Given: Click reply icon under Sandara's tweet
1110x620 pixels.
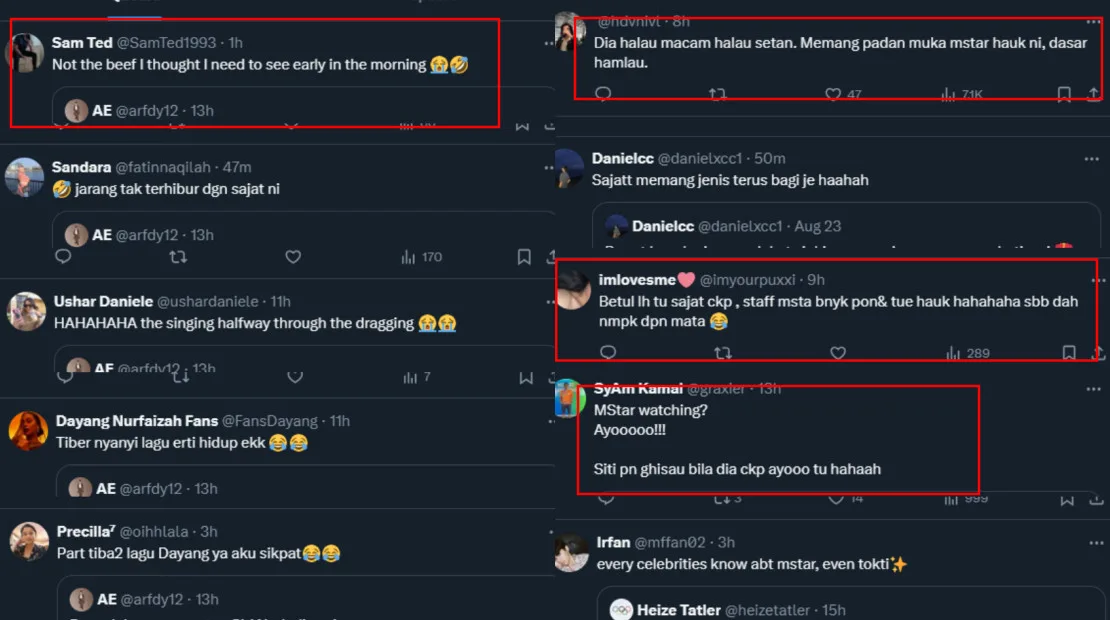Looking at the screenshot, I should coord(63,257).
